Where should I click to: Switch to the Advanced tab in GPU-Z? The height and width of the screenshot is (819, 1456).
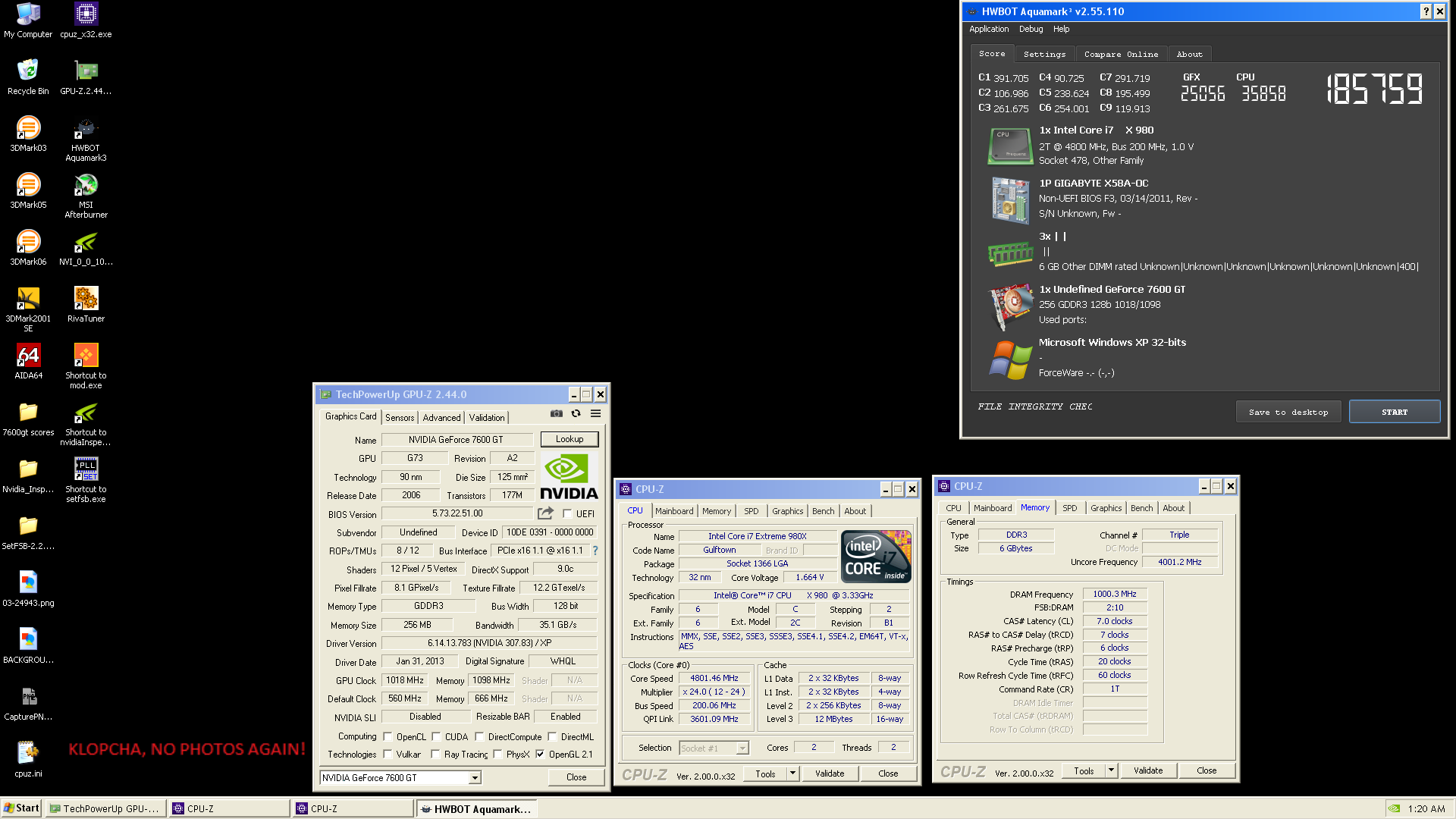tap(442, 417)
